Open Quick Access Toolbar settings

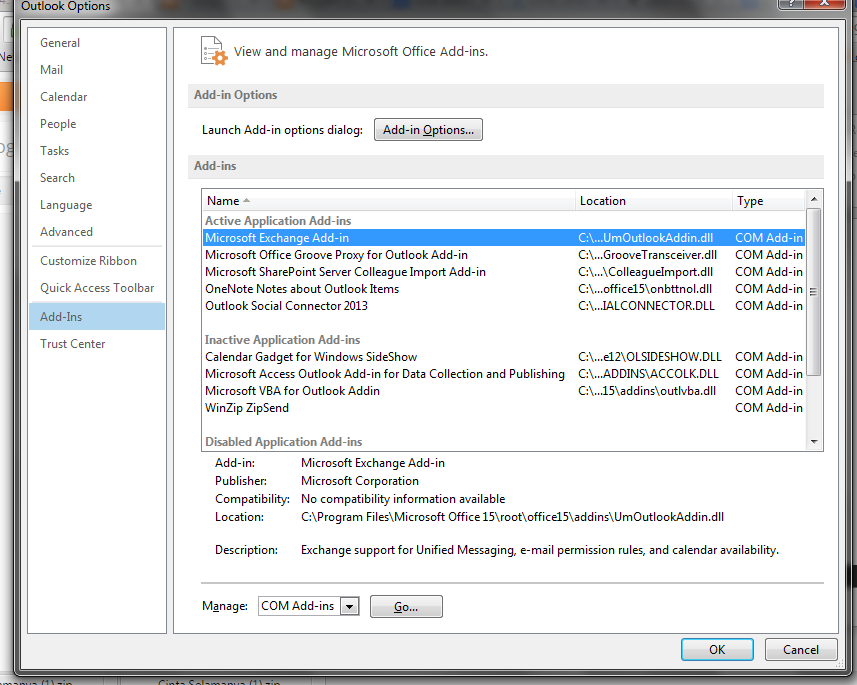(97, 288)
